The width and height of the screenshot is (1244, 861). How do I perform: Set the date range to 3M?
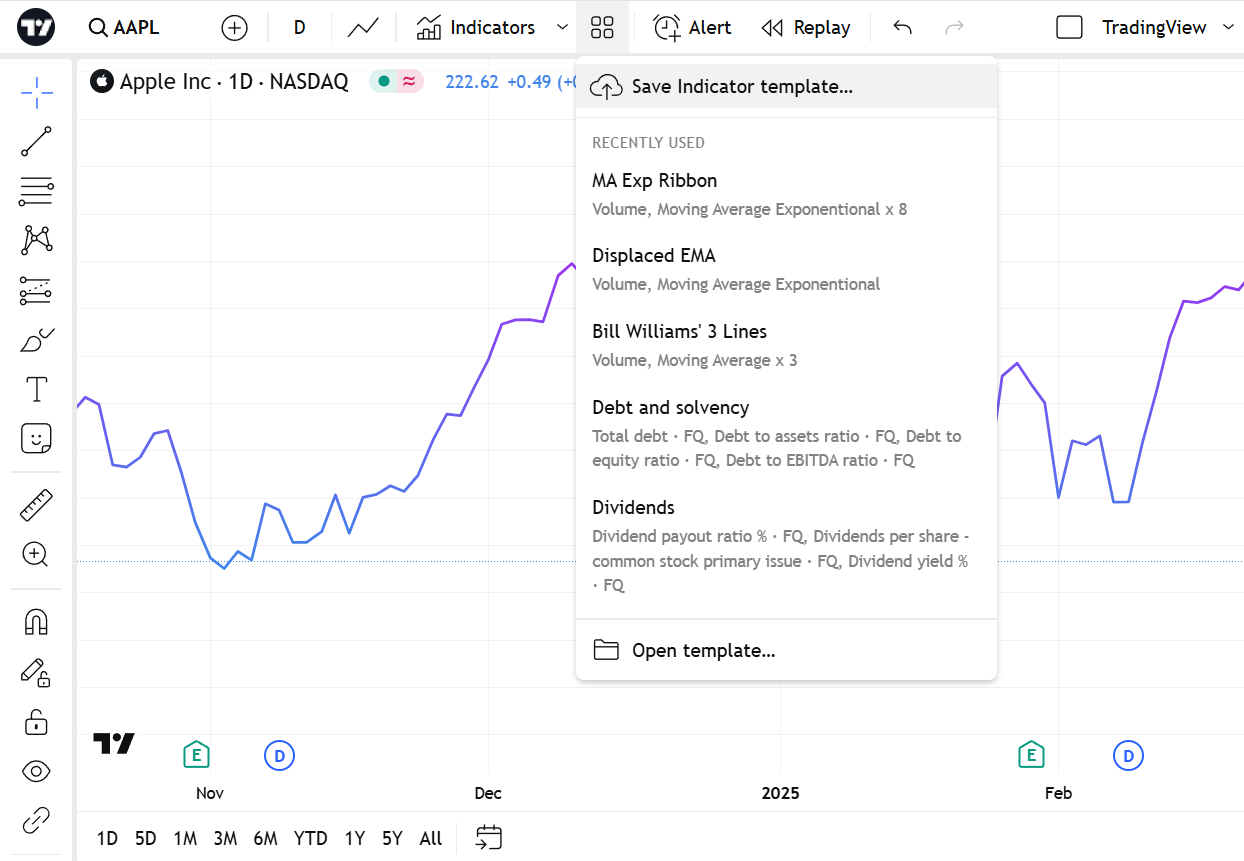225,838
